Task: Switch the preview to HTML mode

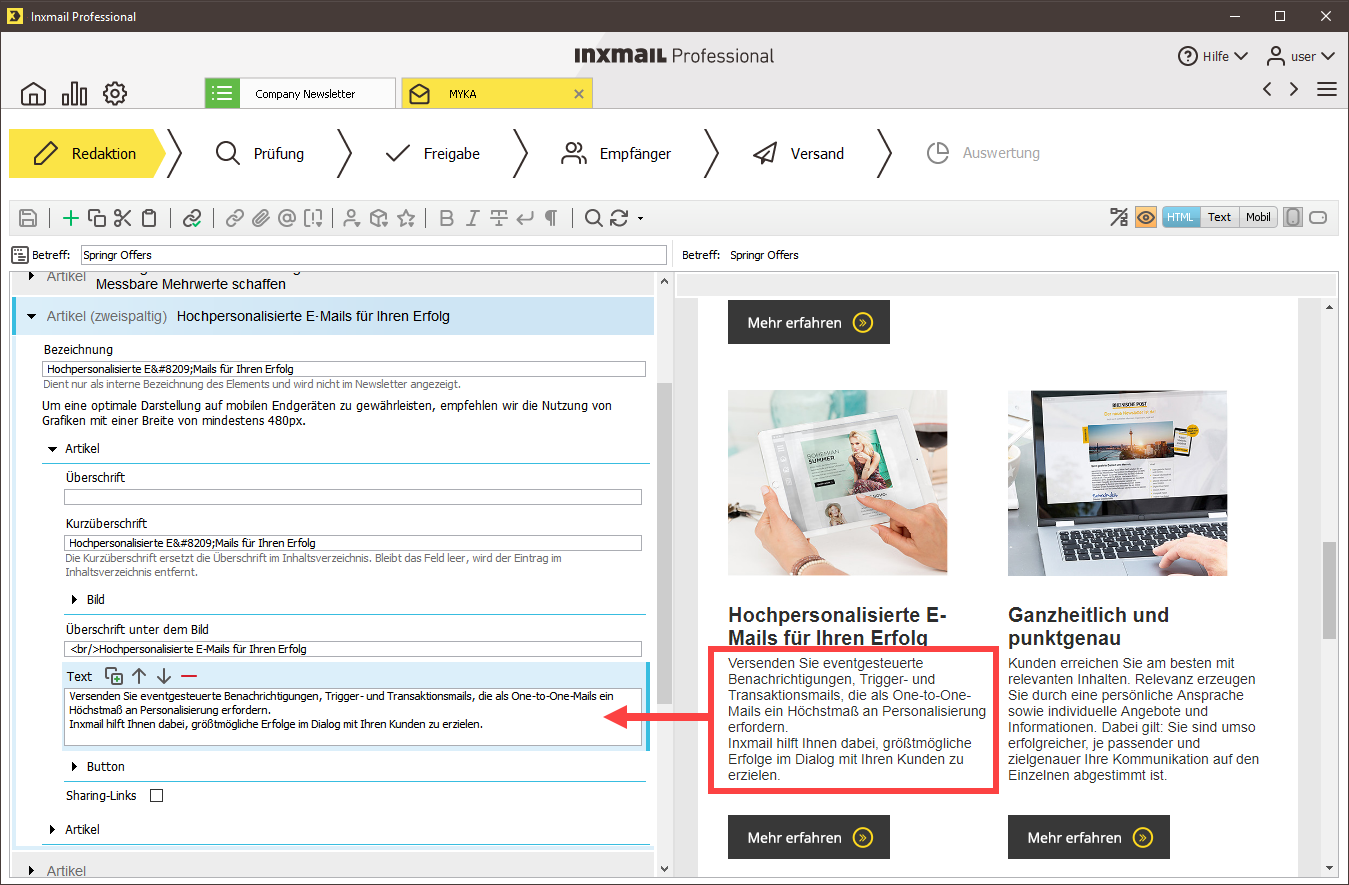Action: tap(1180, 217)
